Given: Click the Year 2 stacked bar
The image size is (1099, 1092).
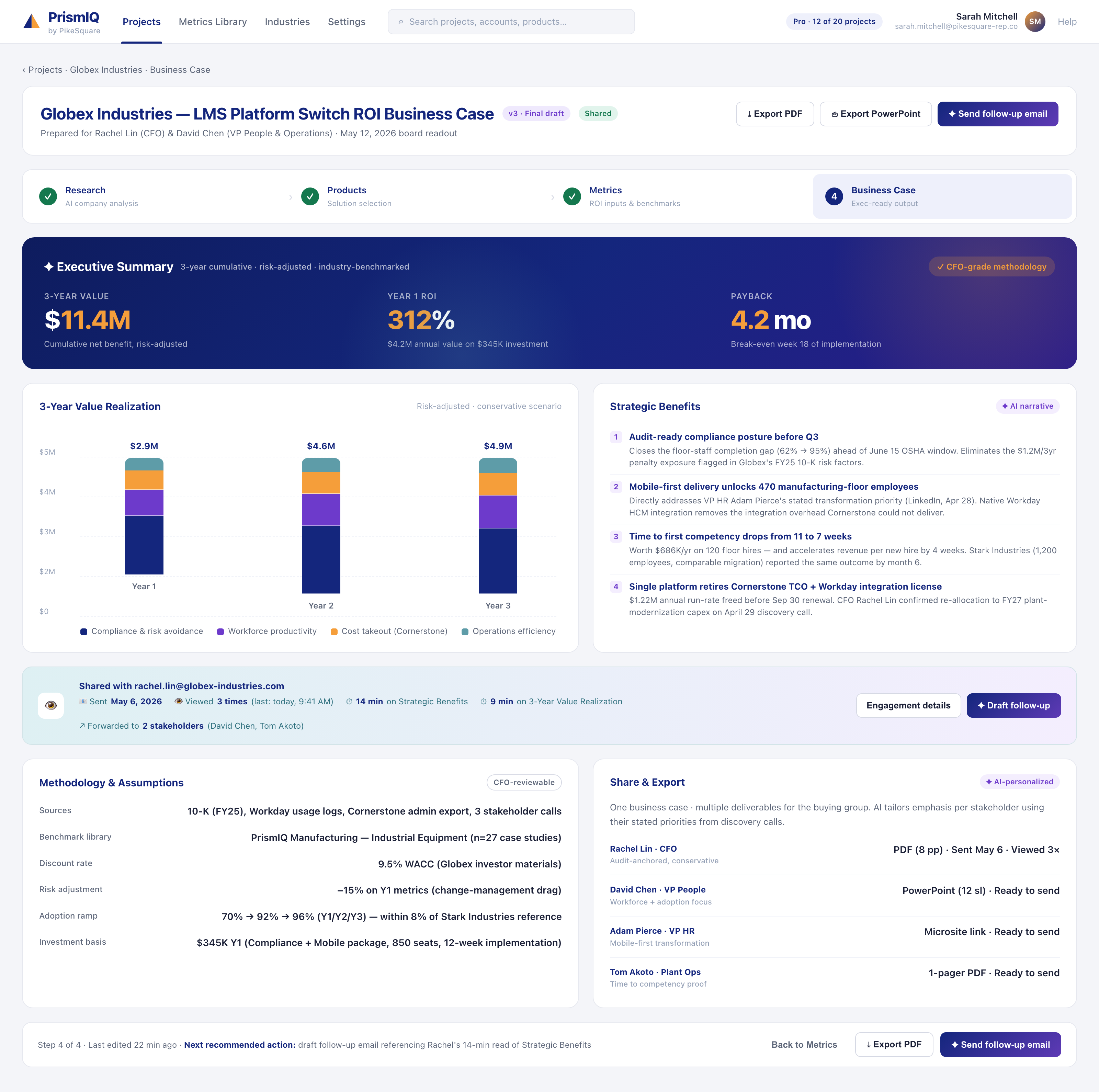Looking at the screenshot, I should pyautogui.click(x=321, y=526).
